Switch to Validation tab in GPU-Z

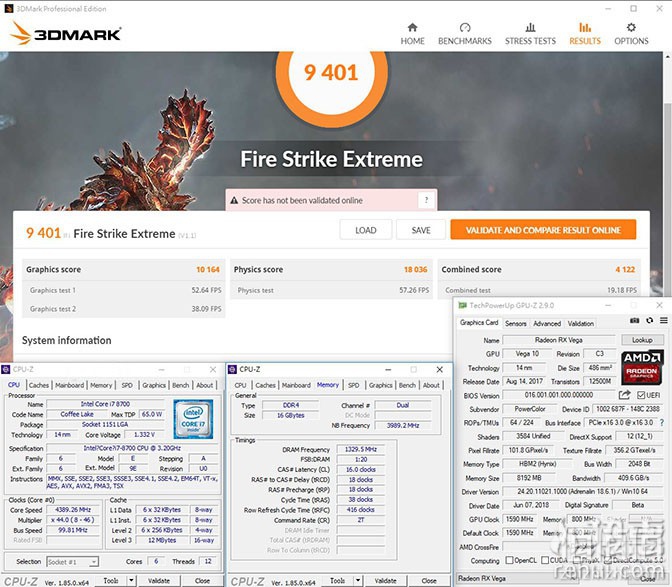[581, 323]
